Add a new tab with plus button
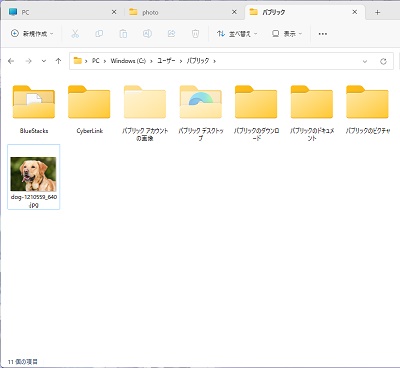Viewport: 400px width, 368px height. 377,12
